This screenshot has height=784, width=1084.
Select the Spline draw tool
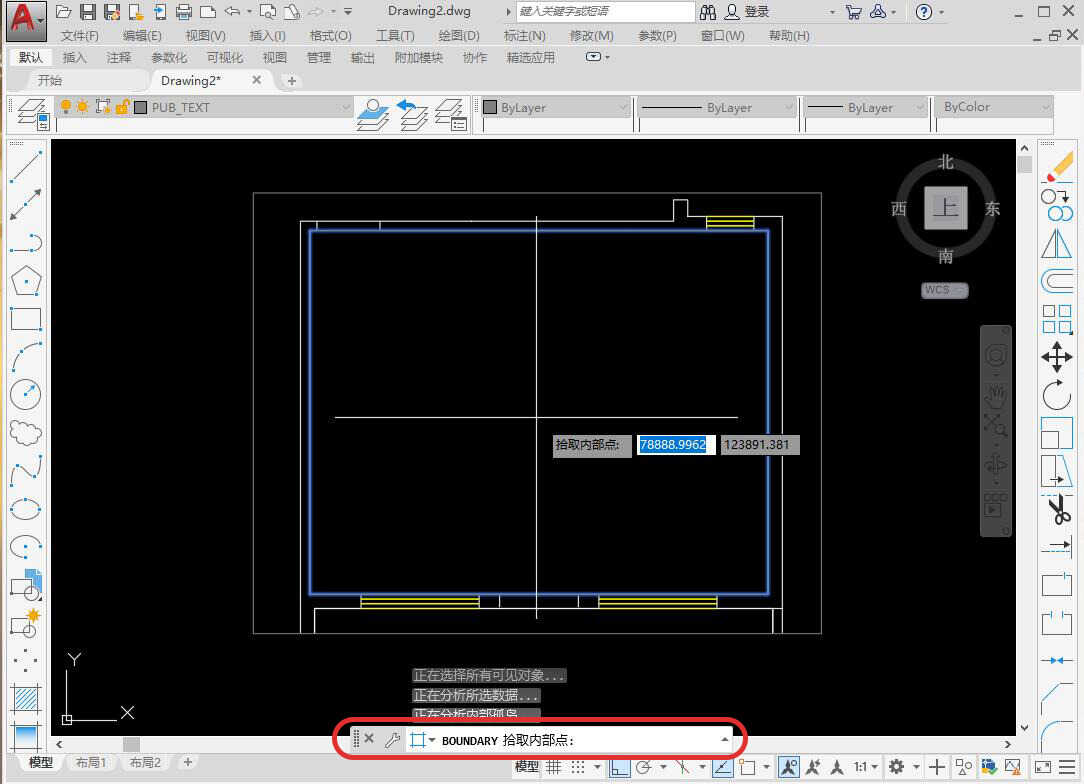click(26, 471)
